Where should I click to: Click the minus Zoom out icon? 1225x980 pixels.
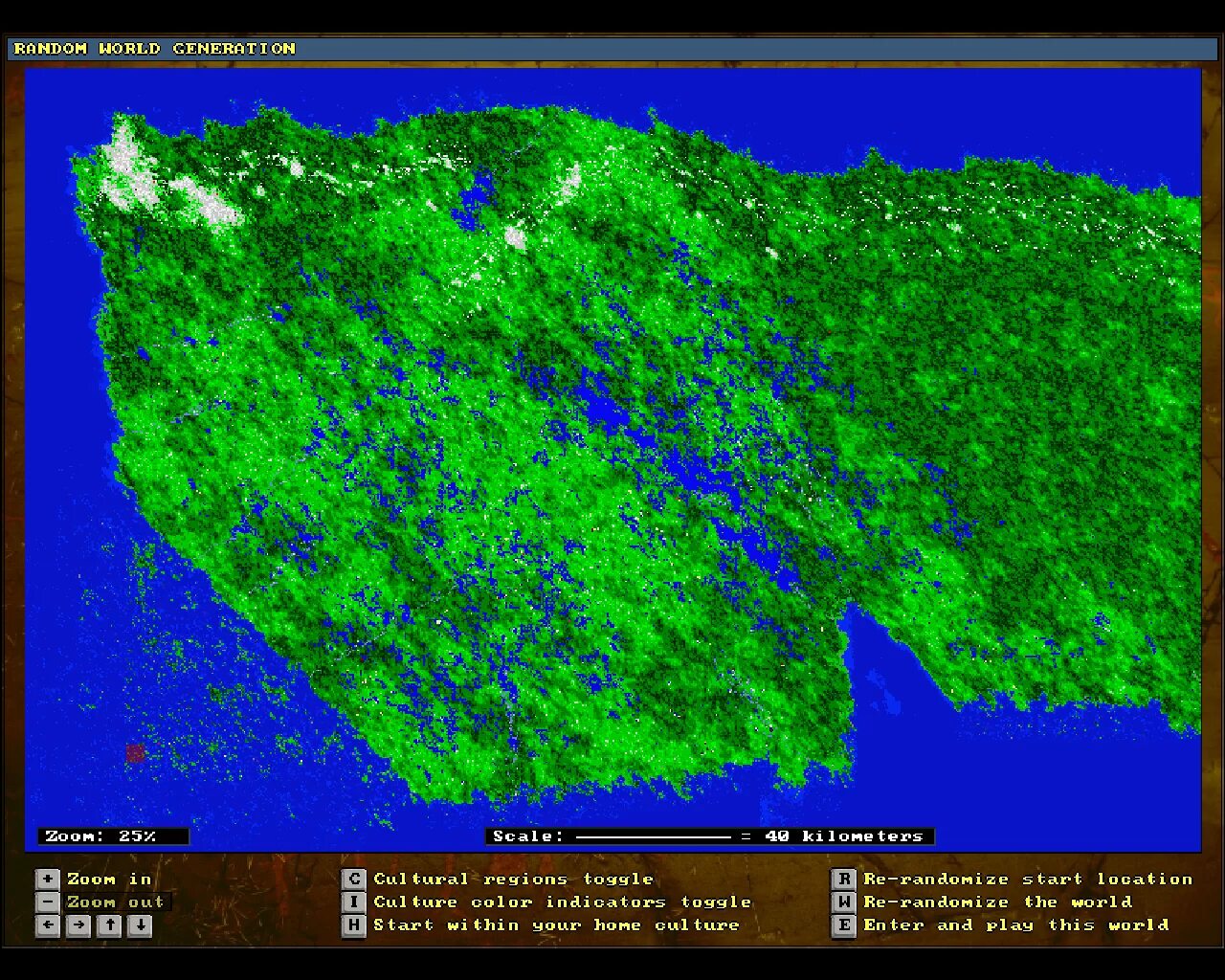click(x=47, y=902)
